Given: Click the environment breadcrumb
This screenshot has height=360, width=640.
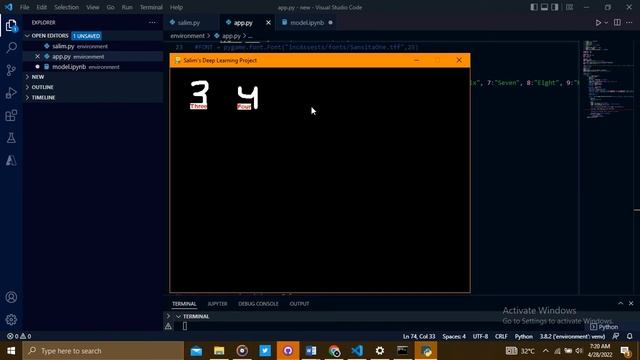Looking at the screenshot, I should tap(187, 36).
